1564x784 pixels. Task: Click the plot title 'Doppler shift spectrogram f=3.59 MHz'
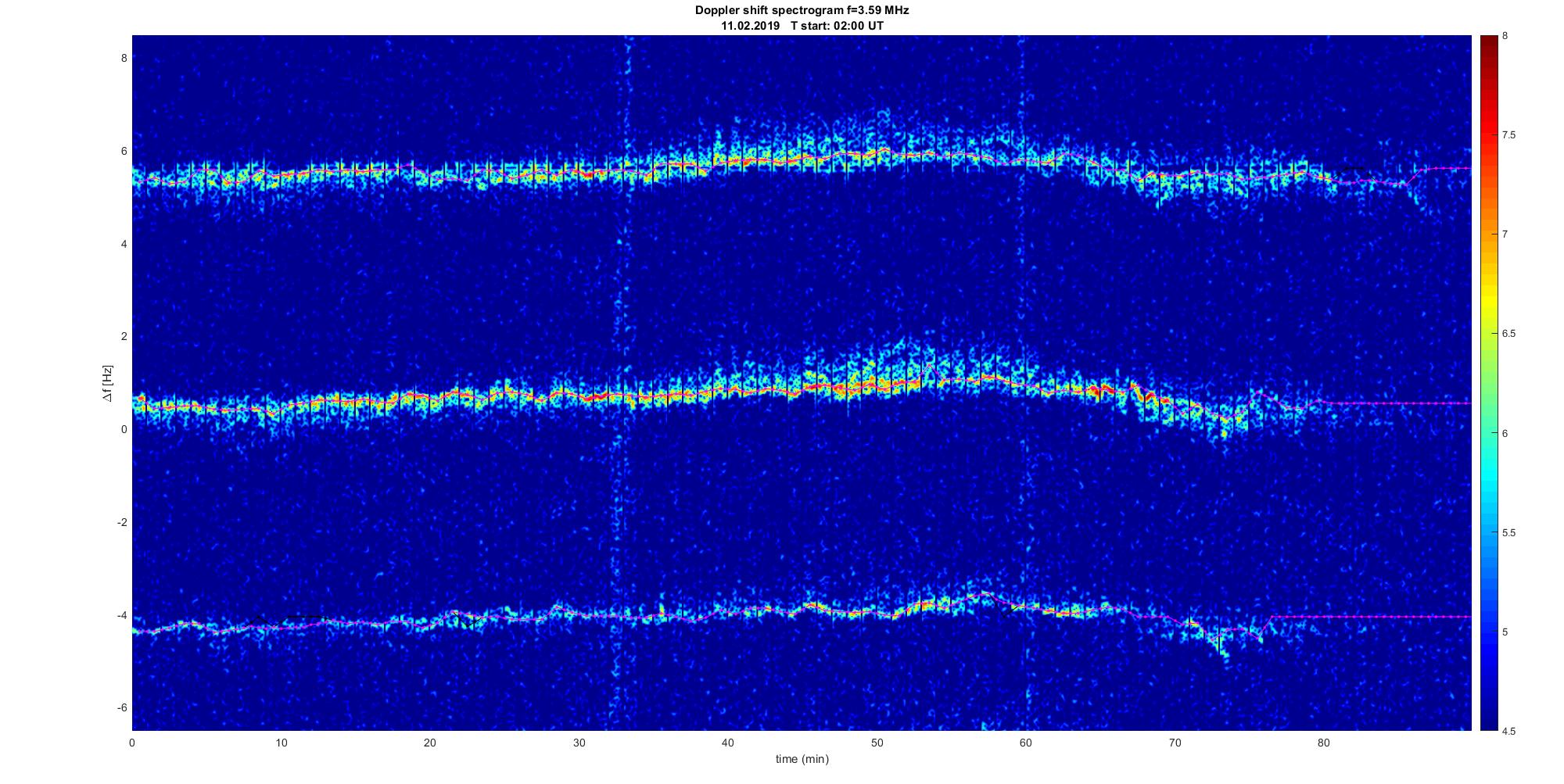point(802,10)
